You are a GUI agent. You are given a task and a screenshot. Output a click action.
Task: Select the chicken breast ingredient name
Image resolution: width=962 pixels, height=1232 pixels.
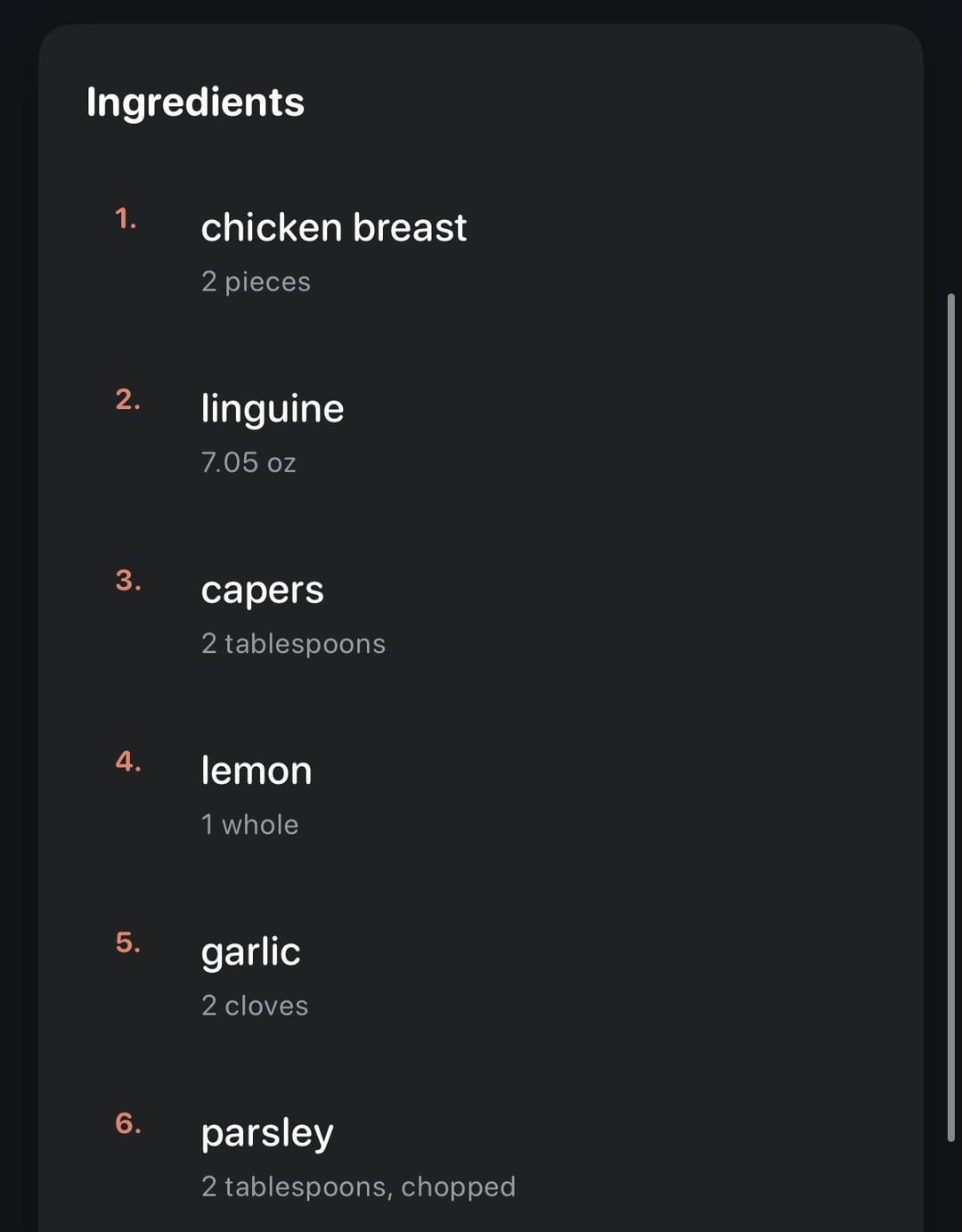[x=333, y=228]
